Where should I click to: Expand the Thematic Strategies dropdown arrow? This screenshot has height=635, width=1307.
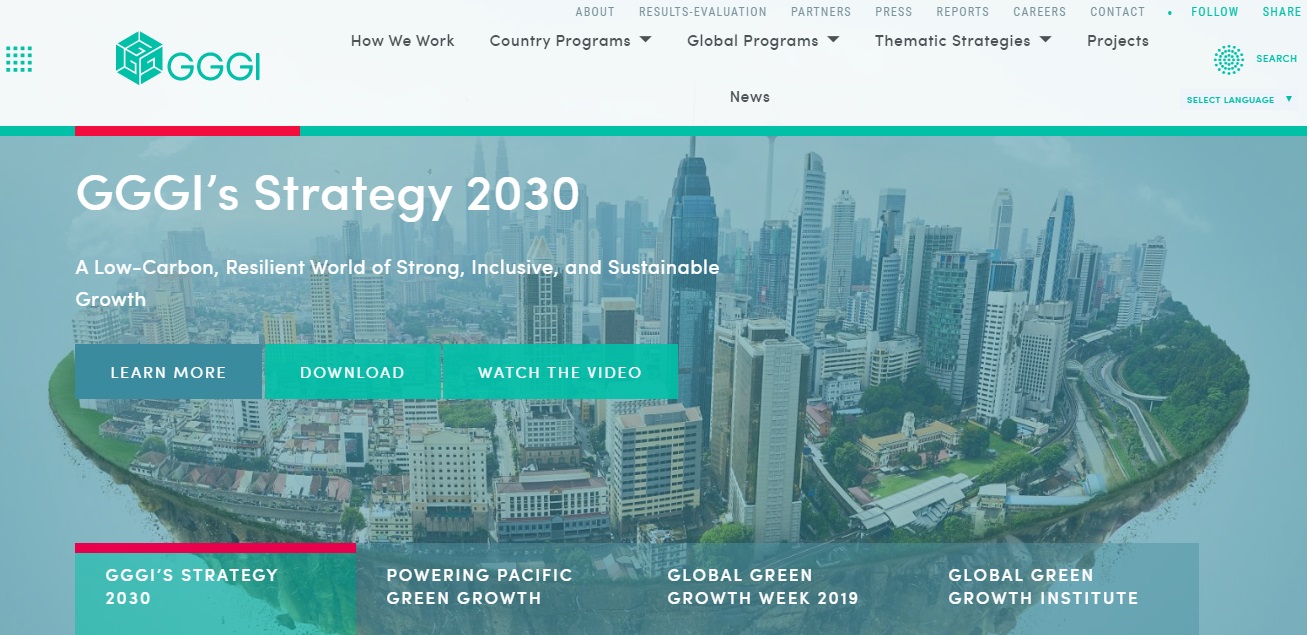pos(1045,40)
